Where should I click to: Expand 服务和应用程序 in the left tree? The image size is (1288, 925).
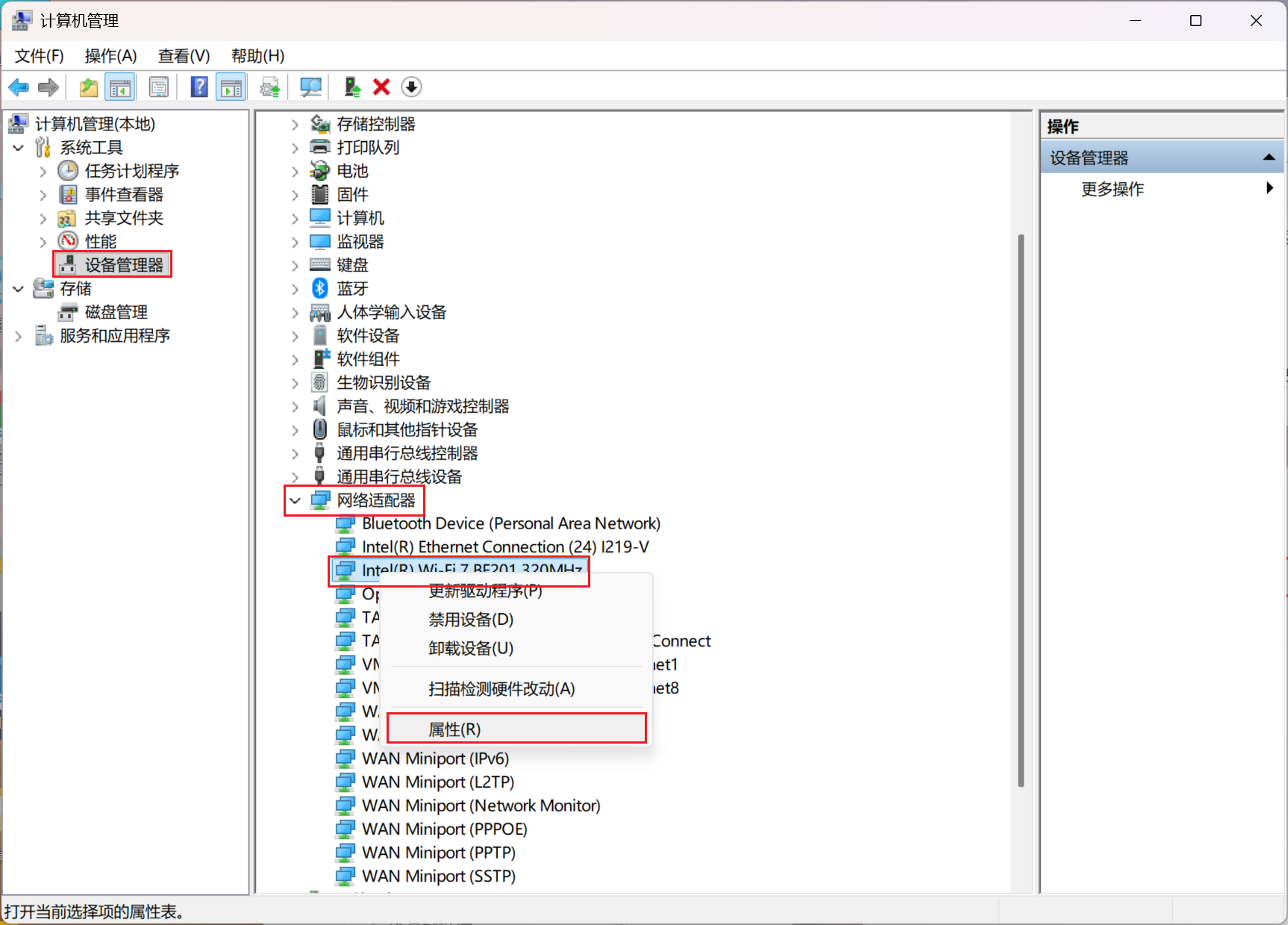19,337
